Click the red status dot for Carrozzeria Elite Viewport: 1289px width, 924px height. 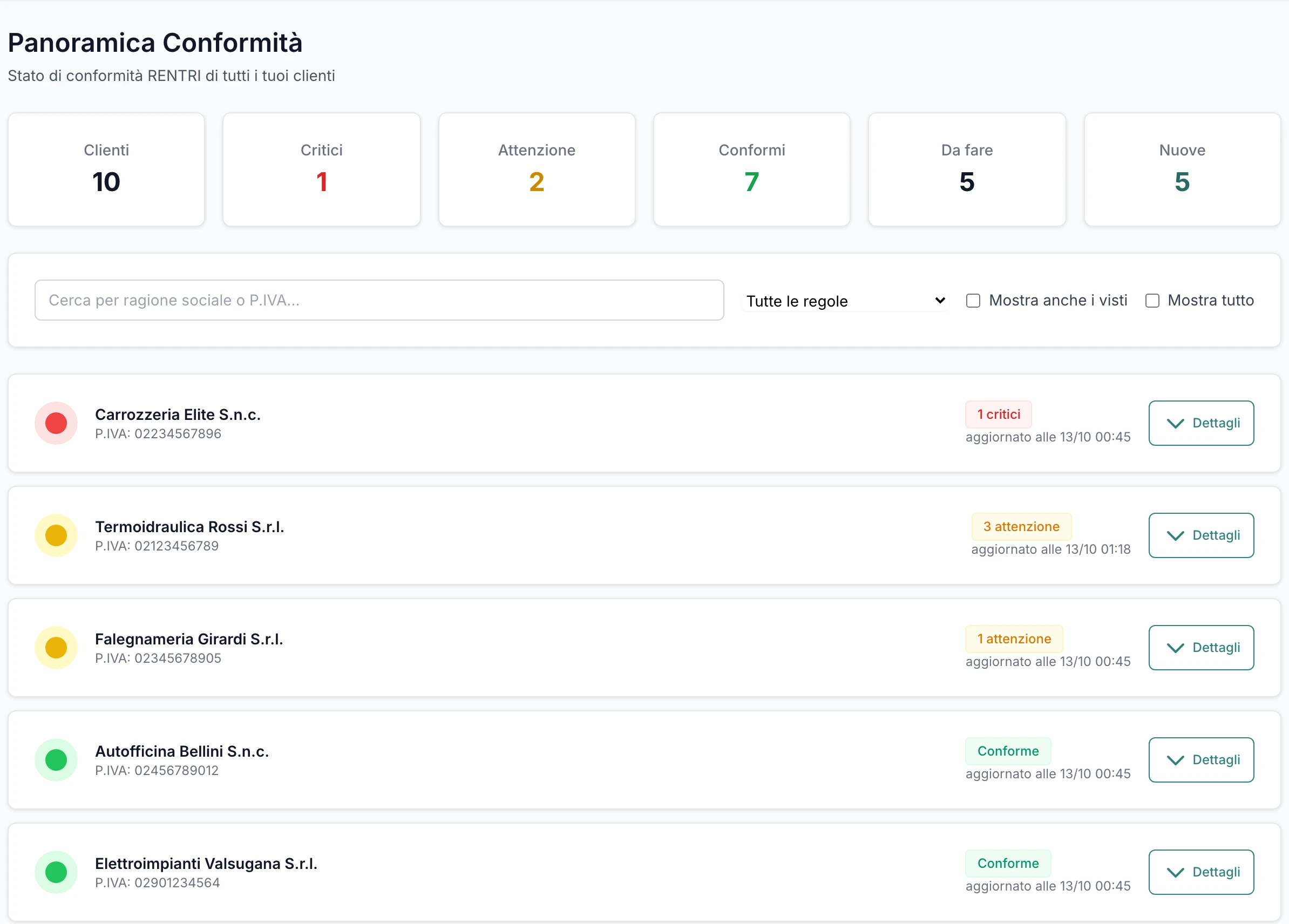click(56, 423)
